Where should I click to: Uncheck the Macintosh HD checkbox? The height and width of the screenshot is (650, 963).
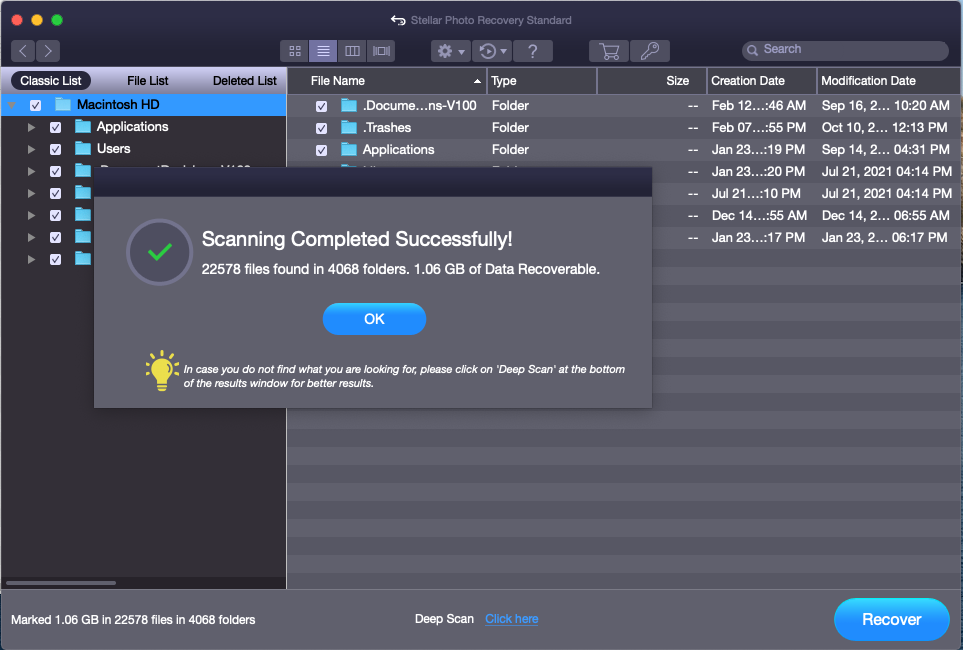(x=36, y=105)
